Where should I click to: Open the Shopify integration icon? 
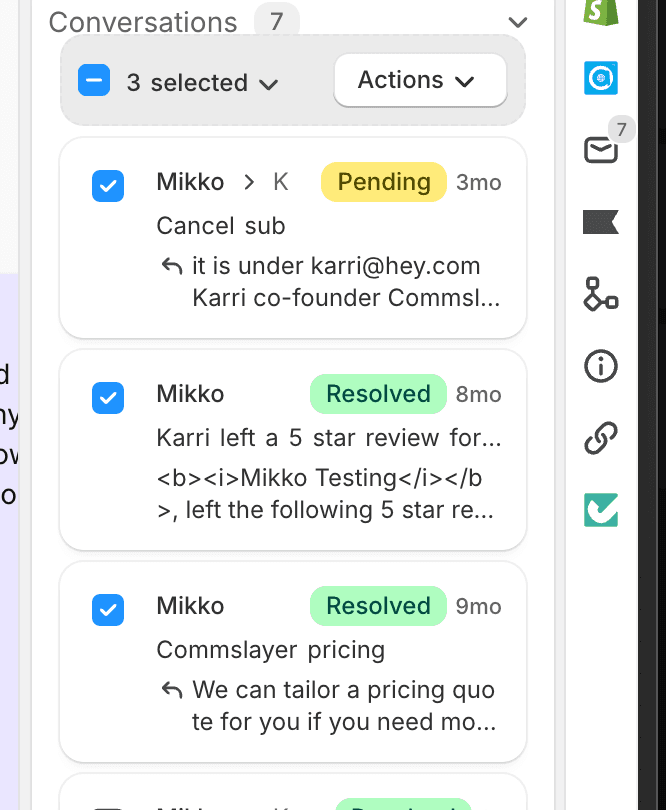click(x=600, y=10)
